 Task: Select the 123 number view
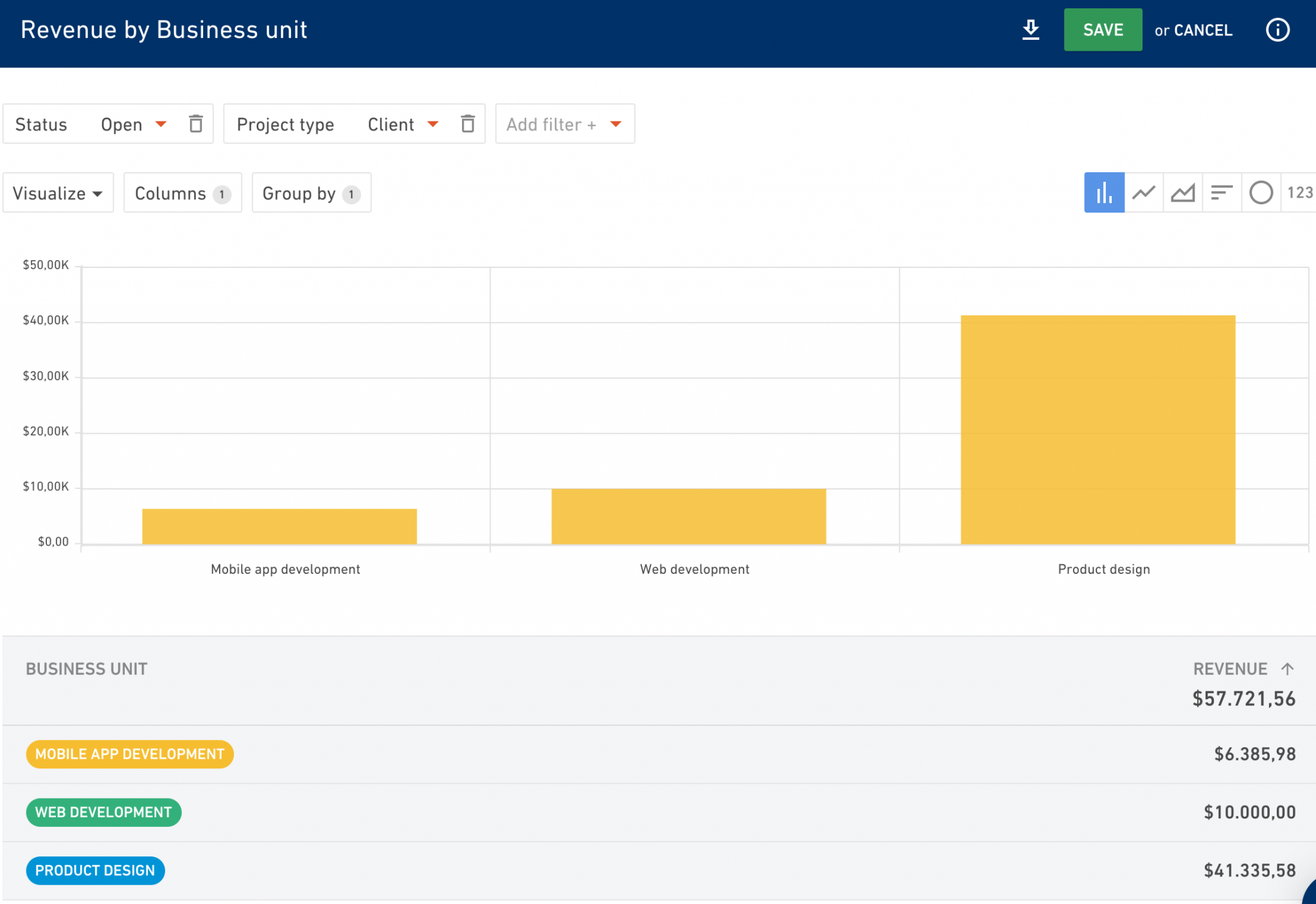coord(1299,192)
